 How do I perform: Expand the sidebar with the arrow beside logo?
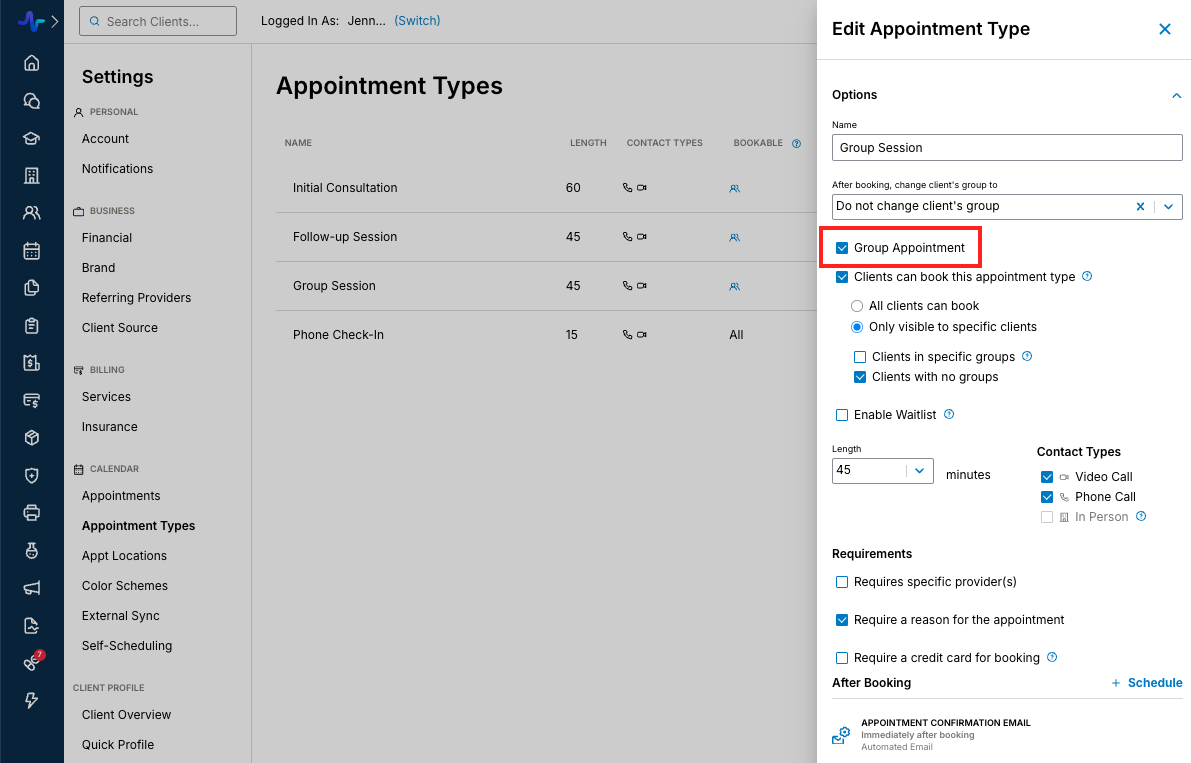pyautogui.click(x=55, y=21)
